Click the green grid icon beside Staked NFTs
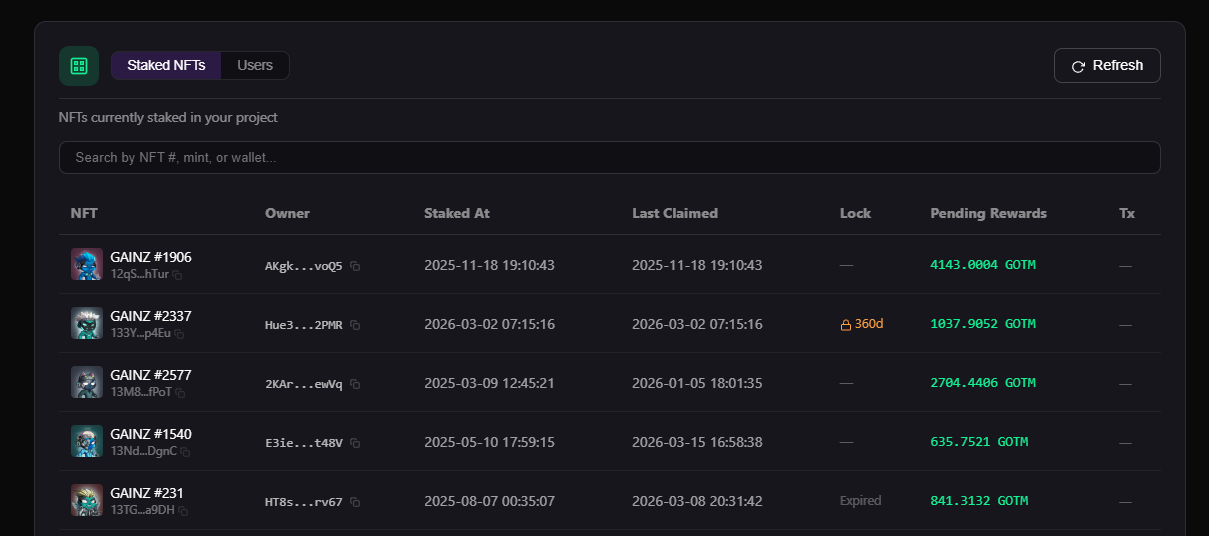The width and height of the screenshot is (1209, 536). 79,66
